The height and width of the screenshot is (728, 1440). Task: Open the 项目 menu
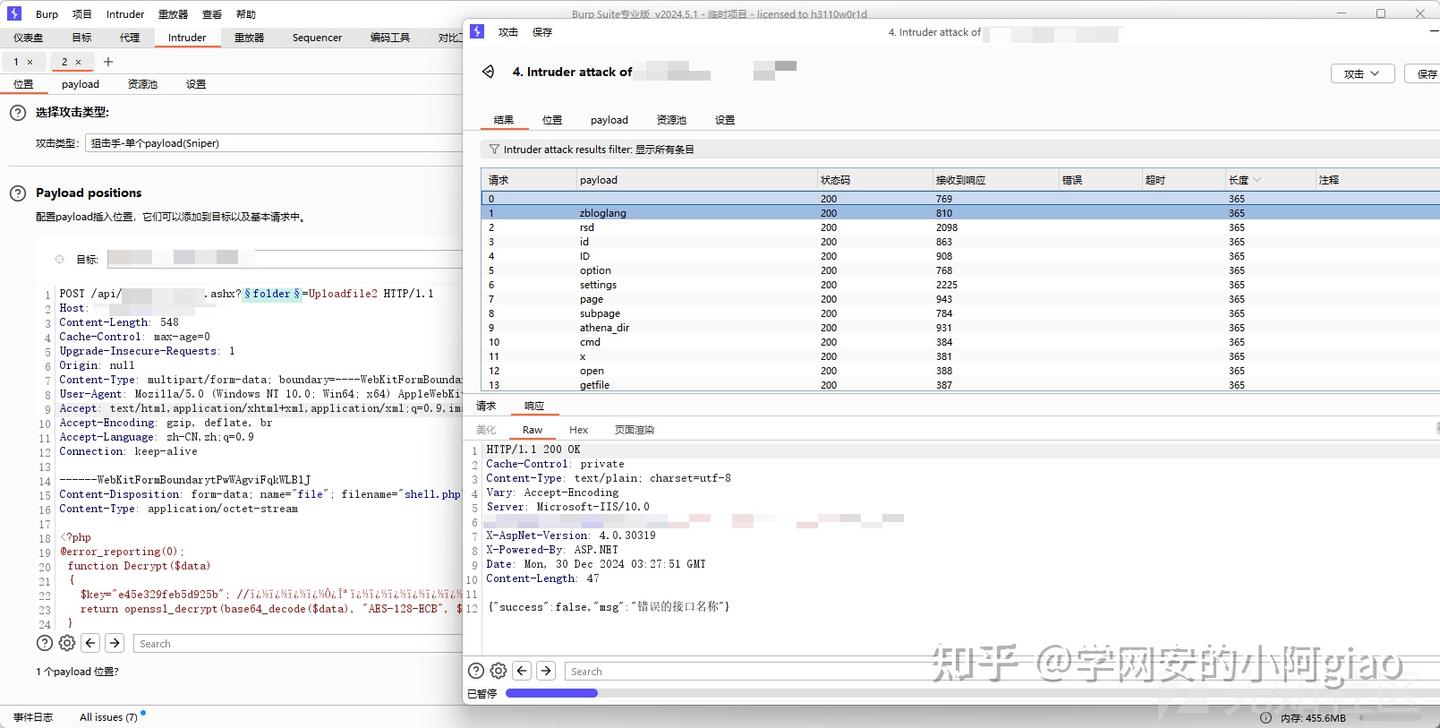click(82, 15)
